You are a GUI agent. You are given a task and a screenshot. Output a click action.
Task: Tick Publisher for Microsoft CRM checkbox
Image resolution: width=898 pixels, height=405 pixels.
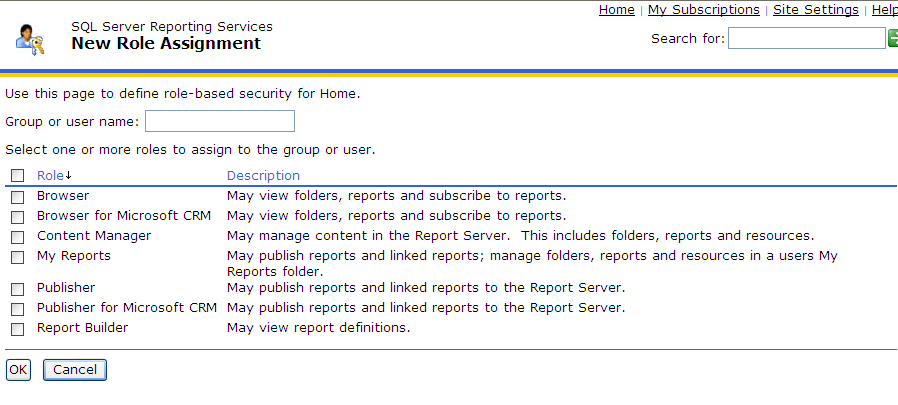tap(17, 309)
